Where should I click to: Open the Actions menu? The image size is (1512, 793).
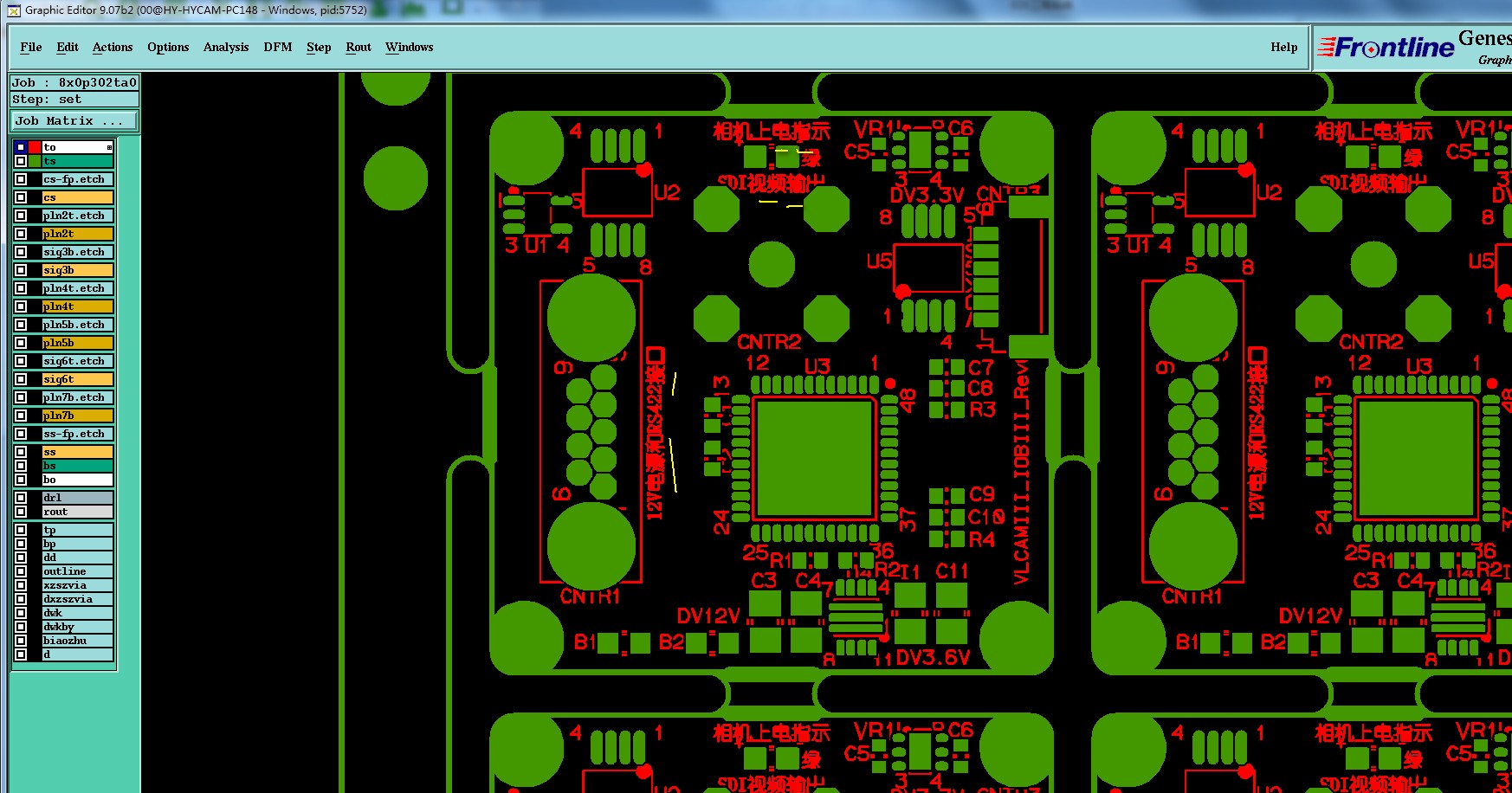tap(113, 48)
